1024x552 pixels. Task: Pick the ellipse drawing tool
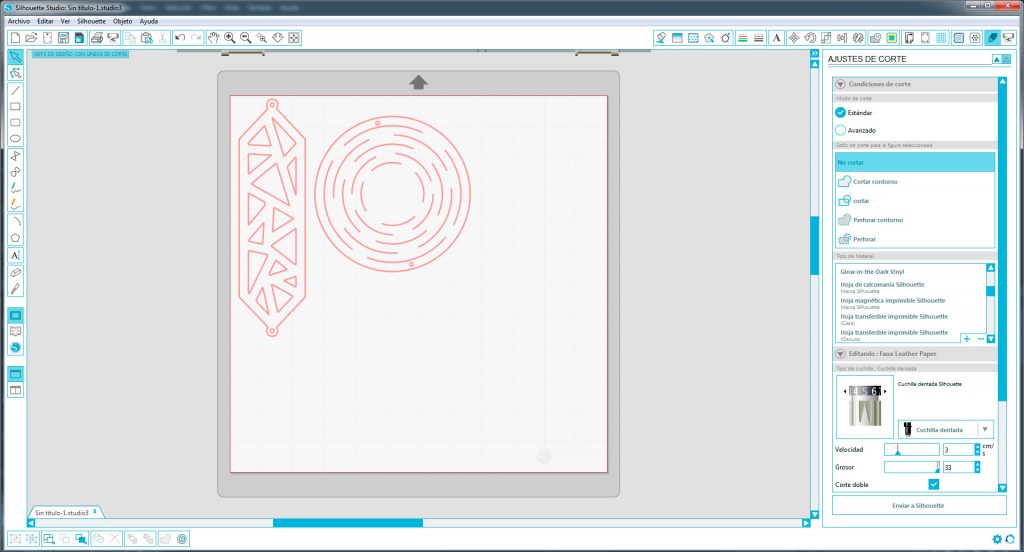tap(15, 138)
